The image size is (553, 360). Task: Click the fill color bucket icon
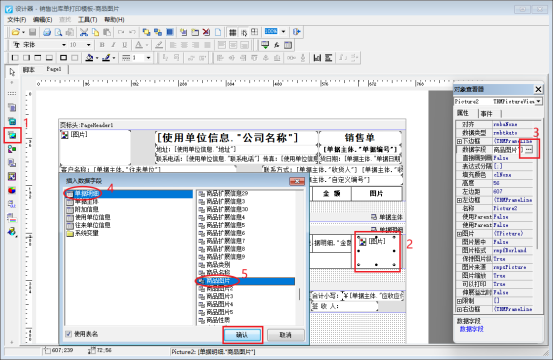(x=90, y=57)
